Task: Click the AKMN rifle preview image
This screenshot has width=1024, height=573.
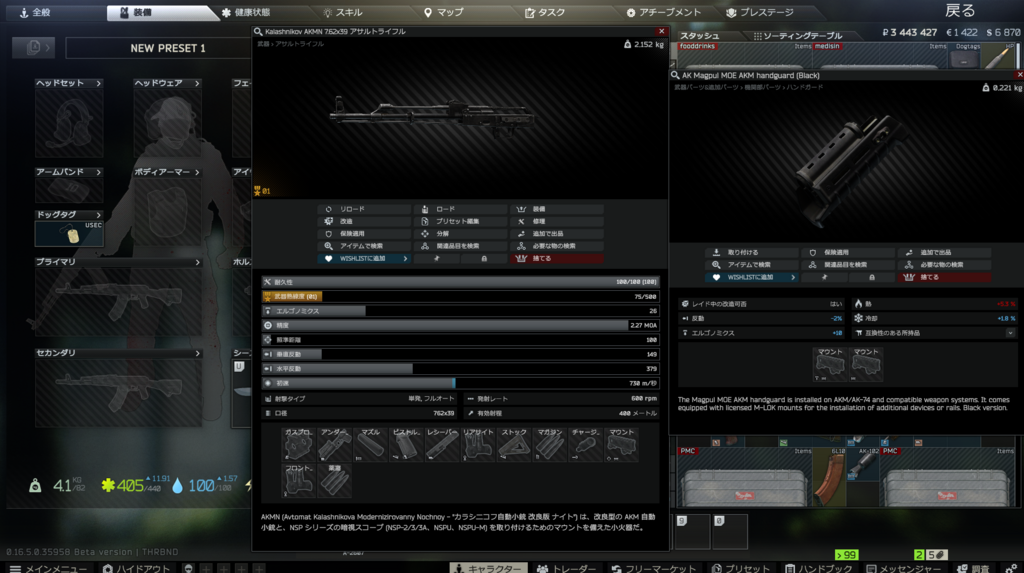Action: (432, 116)
